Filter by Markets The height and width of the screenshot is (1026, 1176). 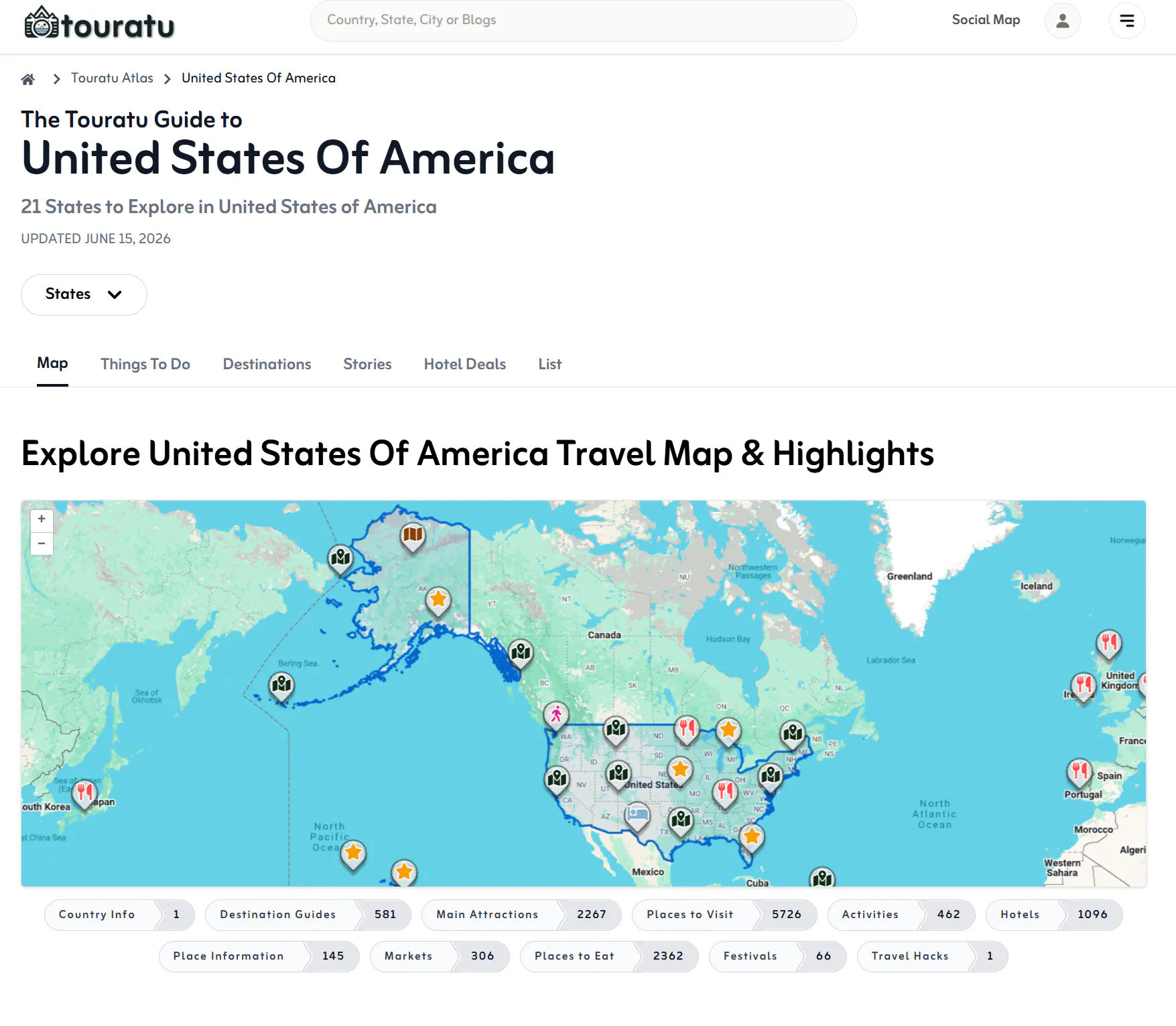(x=440, y=956)
